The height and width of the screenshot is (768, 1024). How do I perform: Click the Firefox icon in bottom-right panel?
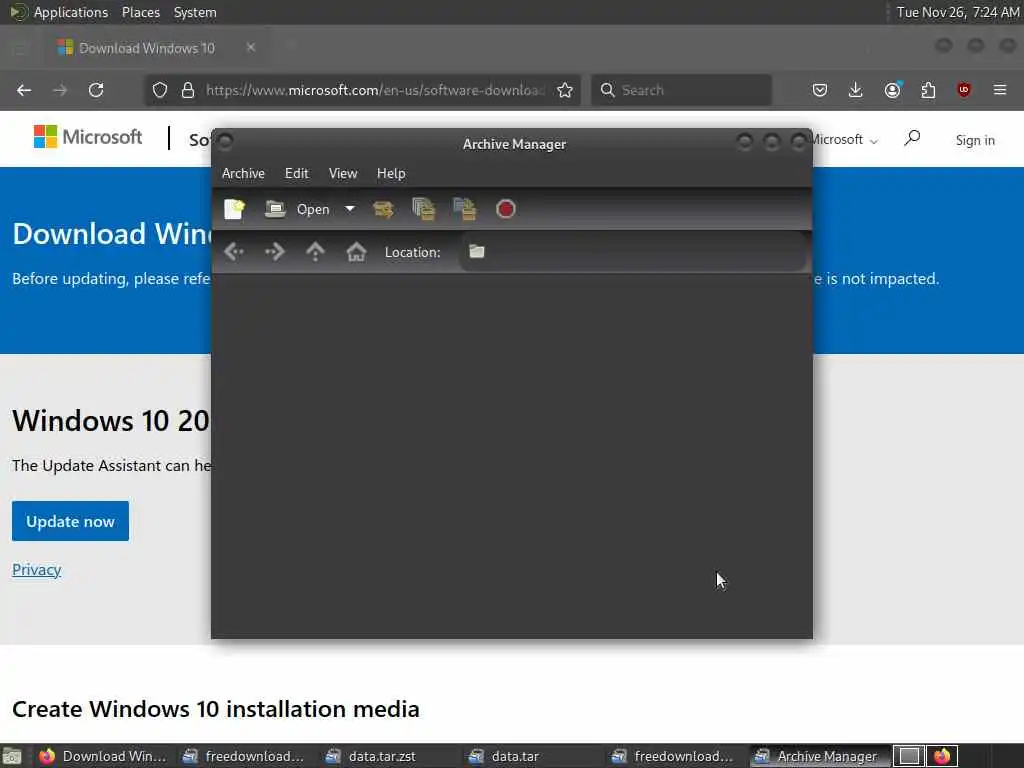coord(942,756)
